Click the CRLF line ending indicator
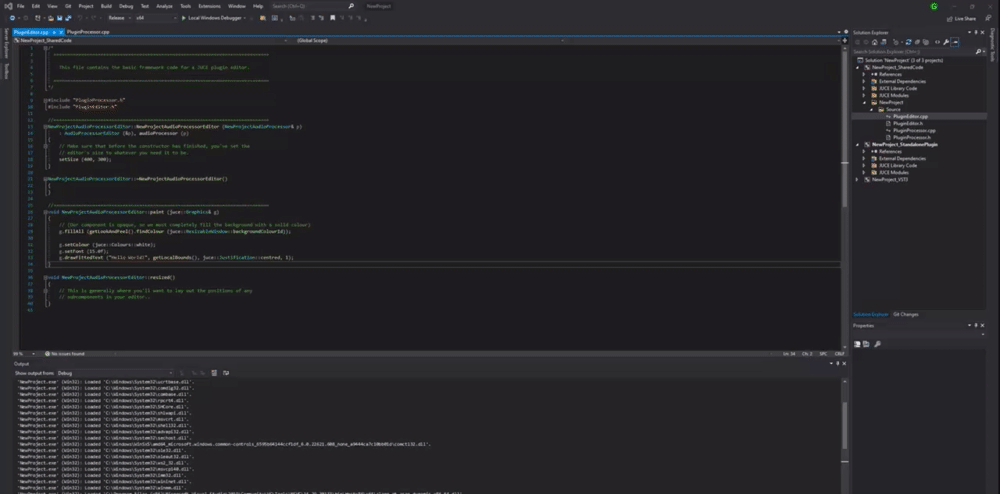Image resolution: width=1000 pixels, height=494 pixels. click(x=839, y=353)
